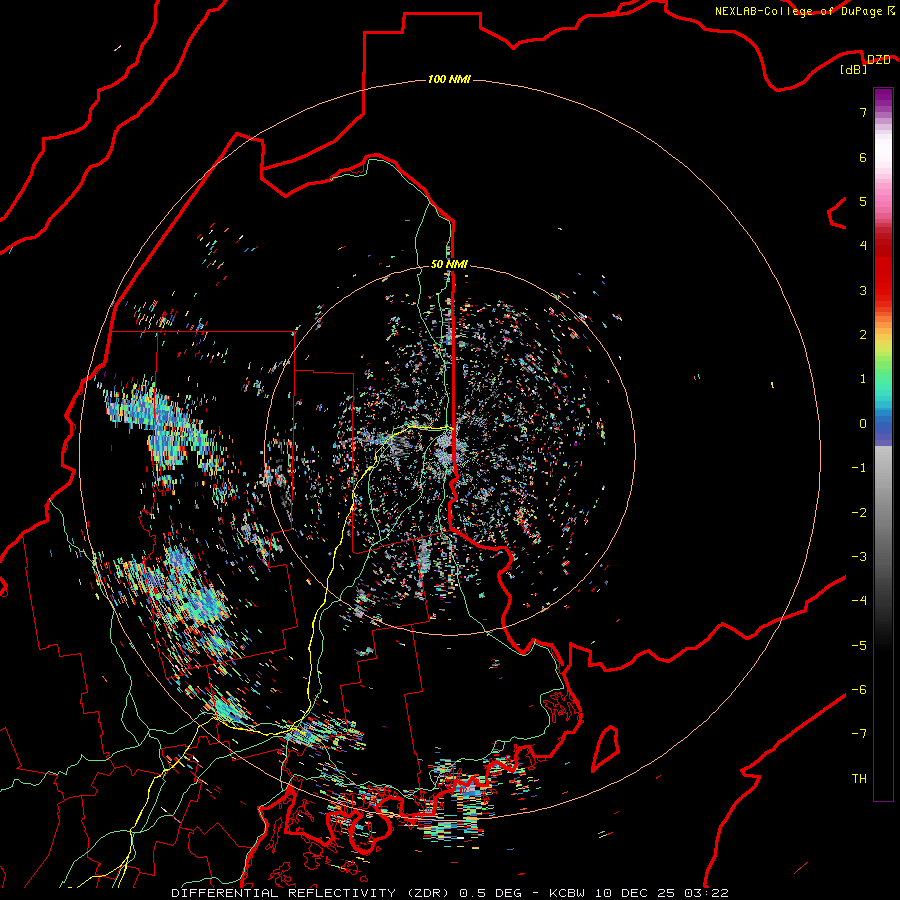Click the TH threshold label on the scale

click(x=859, y=779)
